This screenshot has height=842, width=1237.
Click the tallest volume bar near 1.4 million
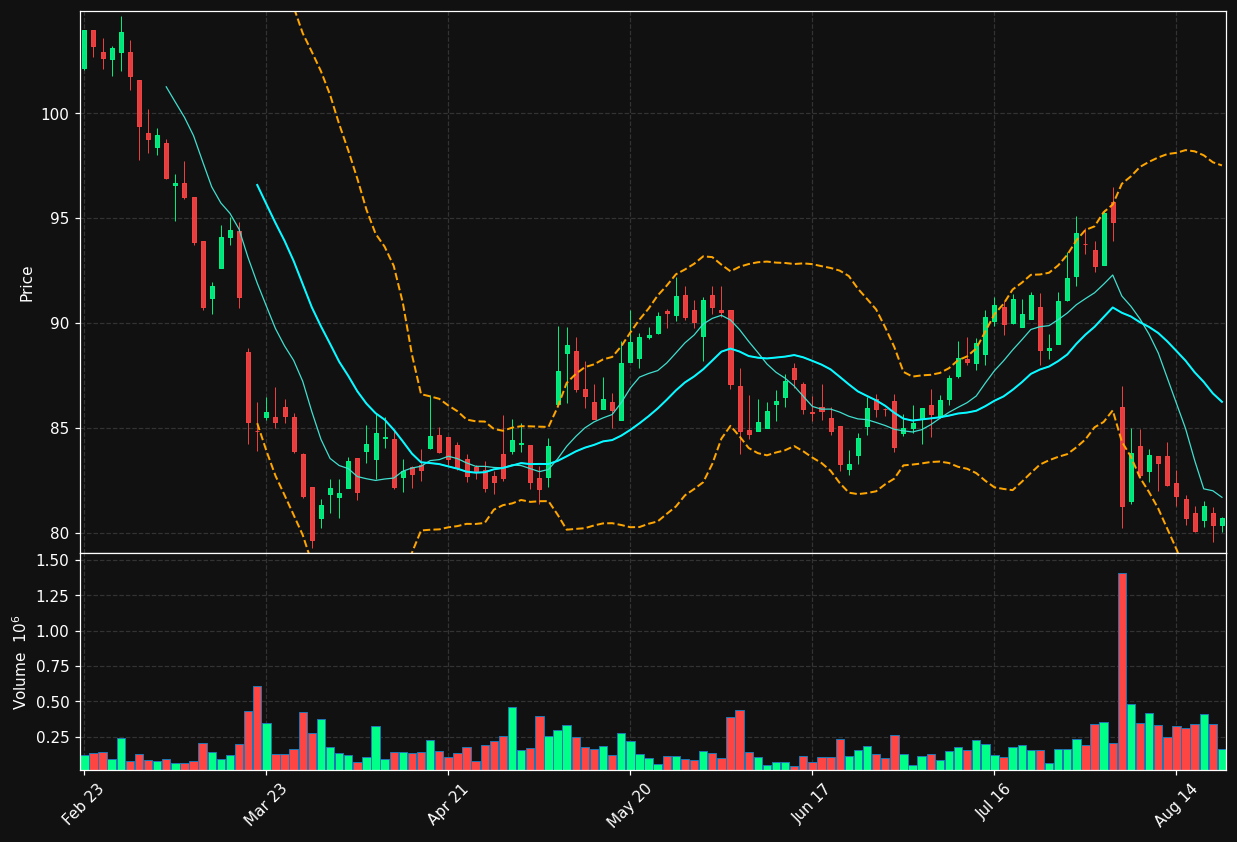tap(1122, 671)
